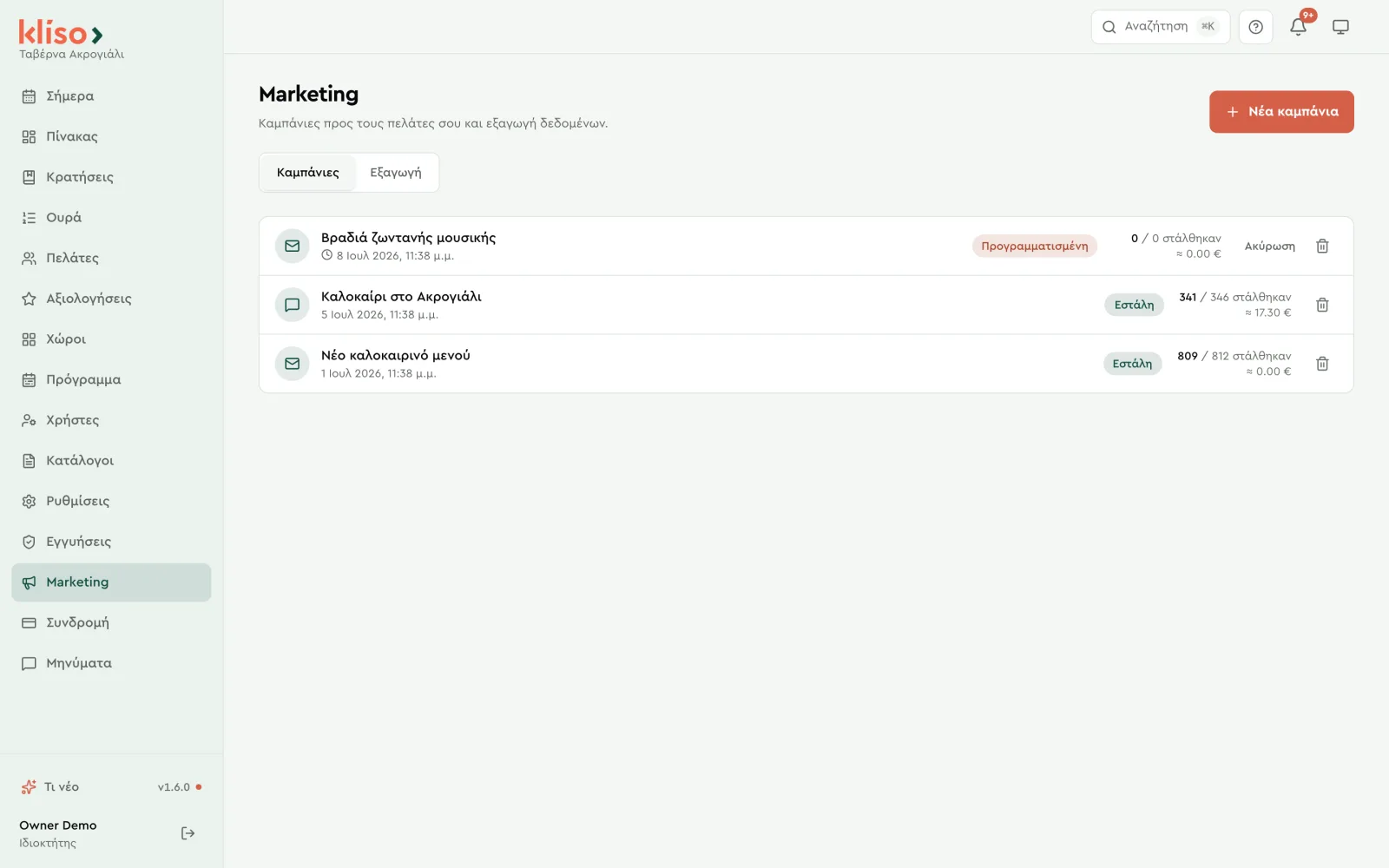Select the Καμπάνιες tab
The image size is (1389, 868).
[x=308, y=173]
